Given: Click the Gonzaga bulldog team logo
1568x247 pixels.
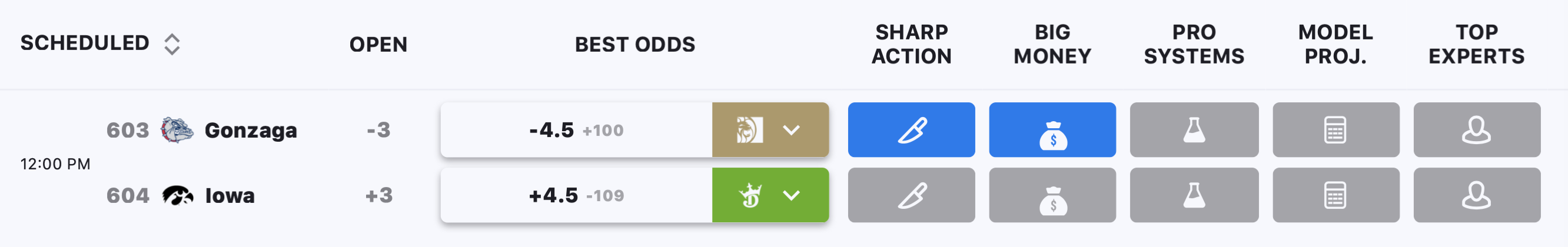Looking at the screenshot, I should 177,129.
